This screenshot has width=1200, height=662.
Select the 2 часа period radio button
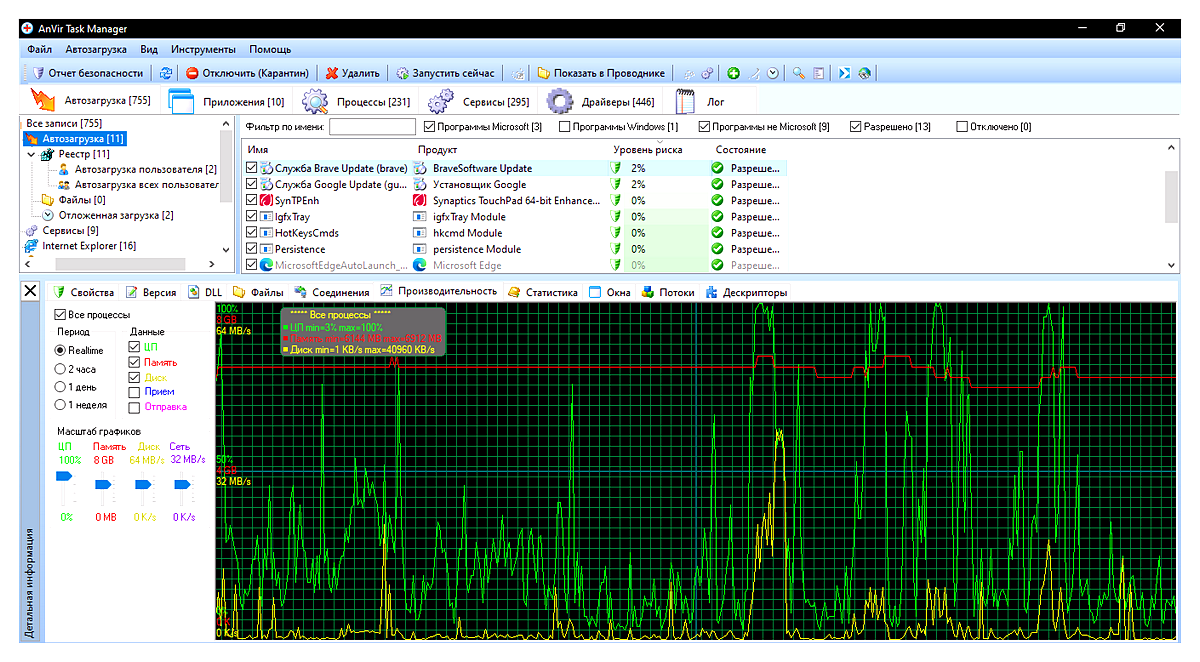61,369
